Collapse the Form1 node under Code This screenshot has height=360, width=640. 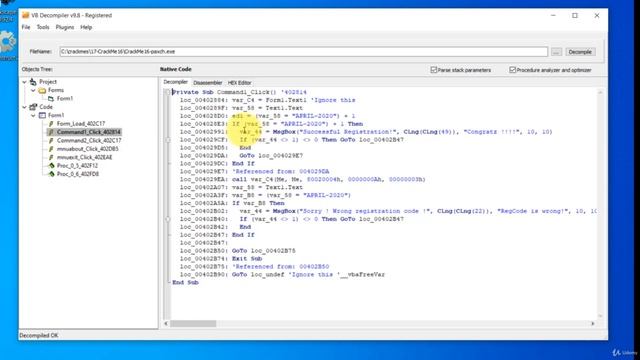(x=33, y=115)
